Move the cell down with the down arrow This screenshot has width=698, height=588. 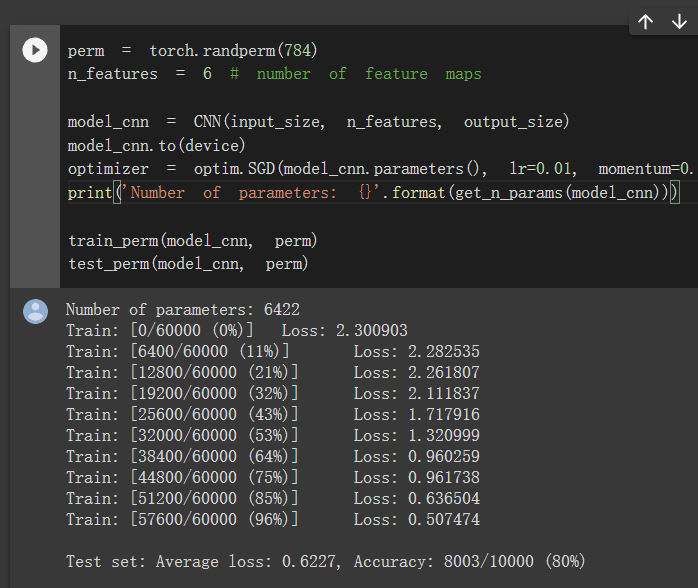tap(679, 21)
